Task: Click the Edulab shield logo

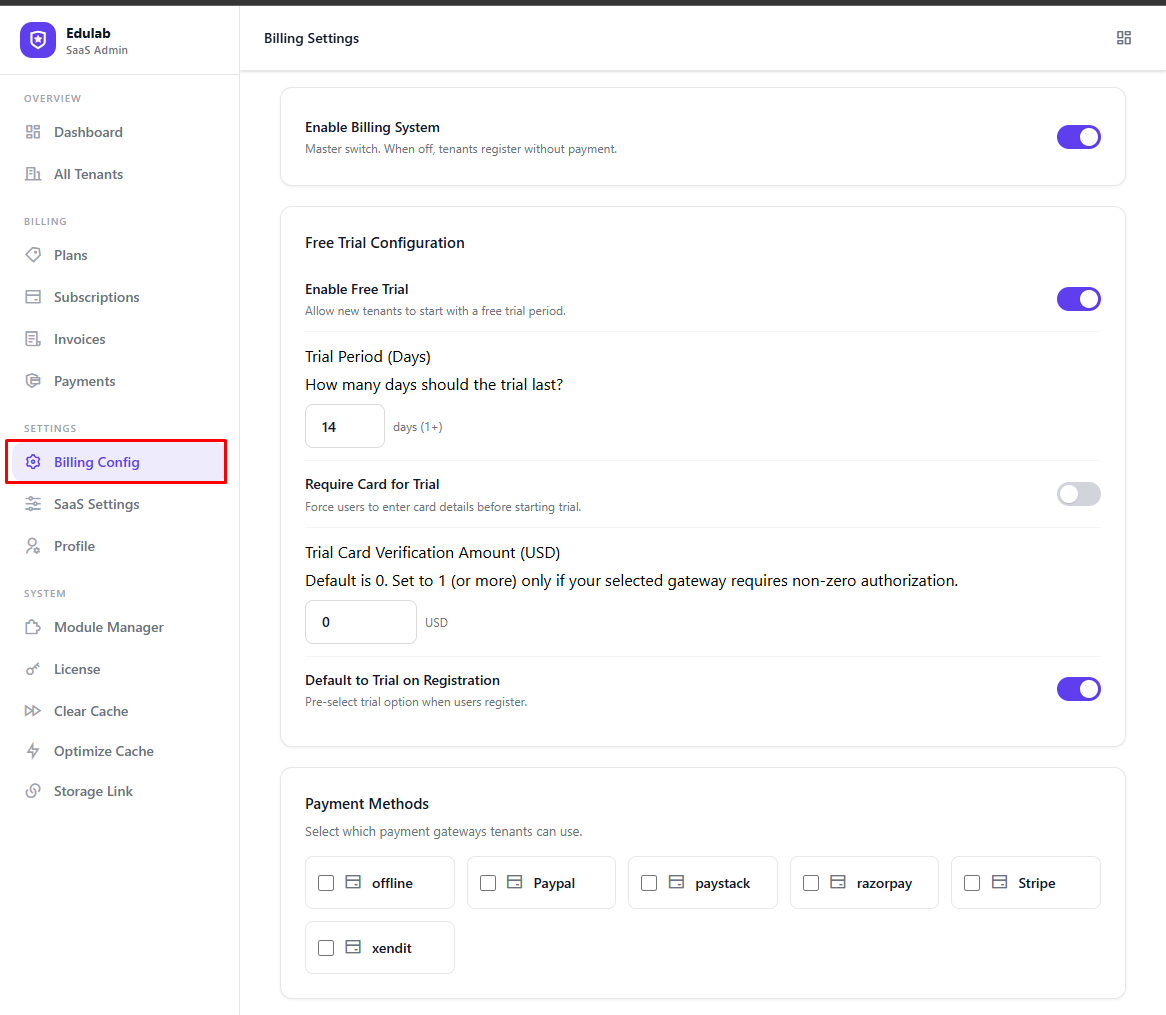Action: coord(37,39)
